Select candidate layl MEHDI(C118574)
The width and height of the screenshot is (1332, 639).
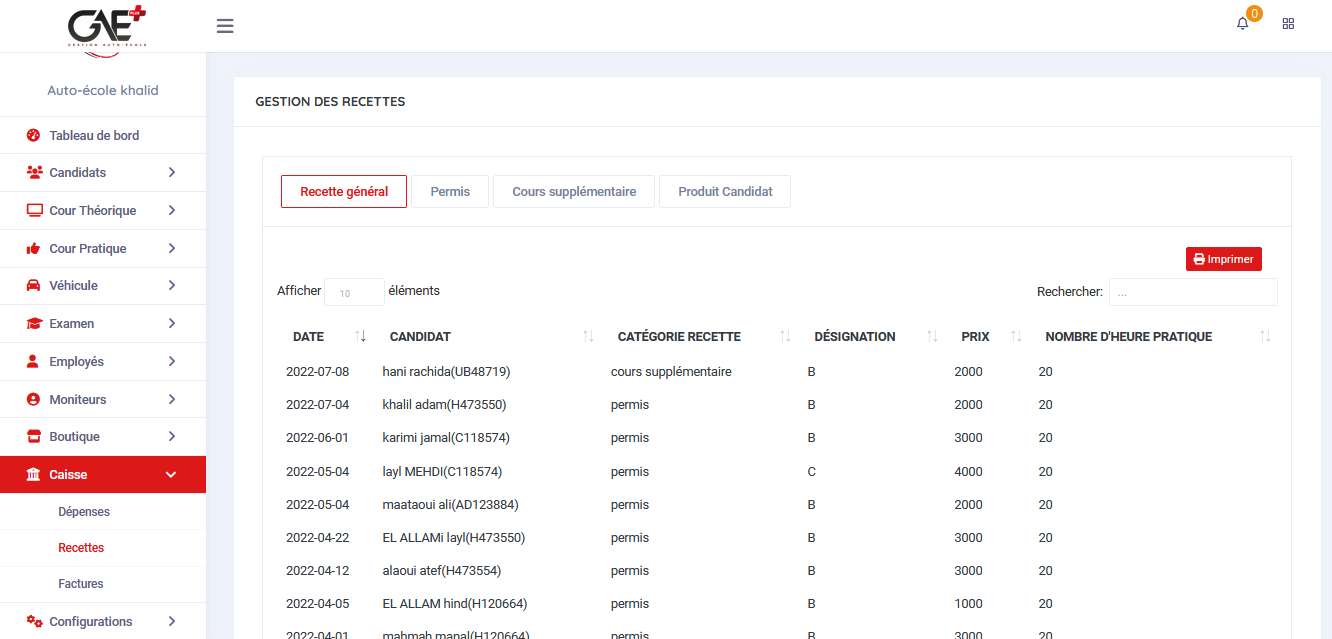442,471
